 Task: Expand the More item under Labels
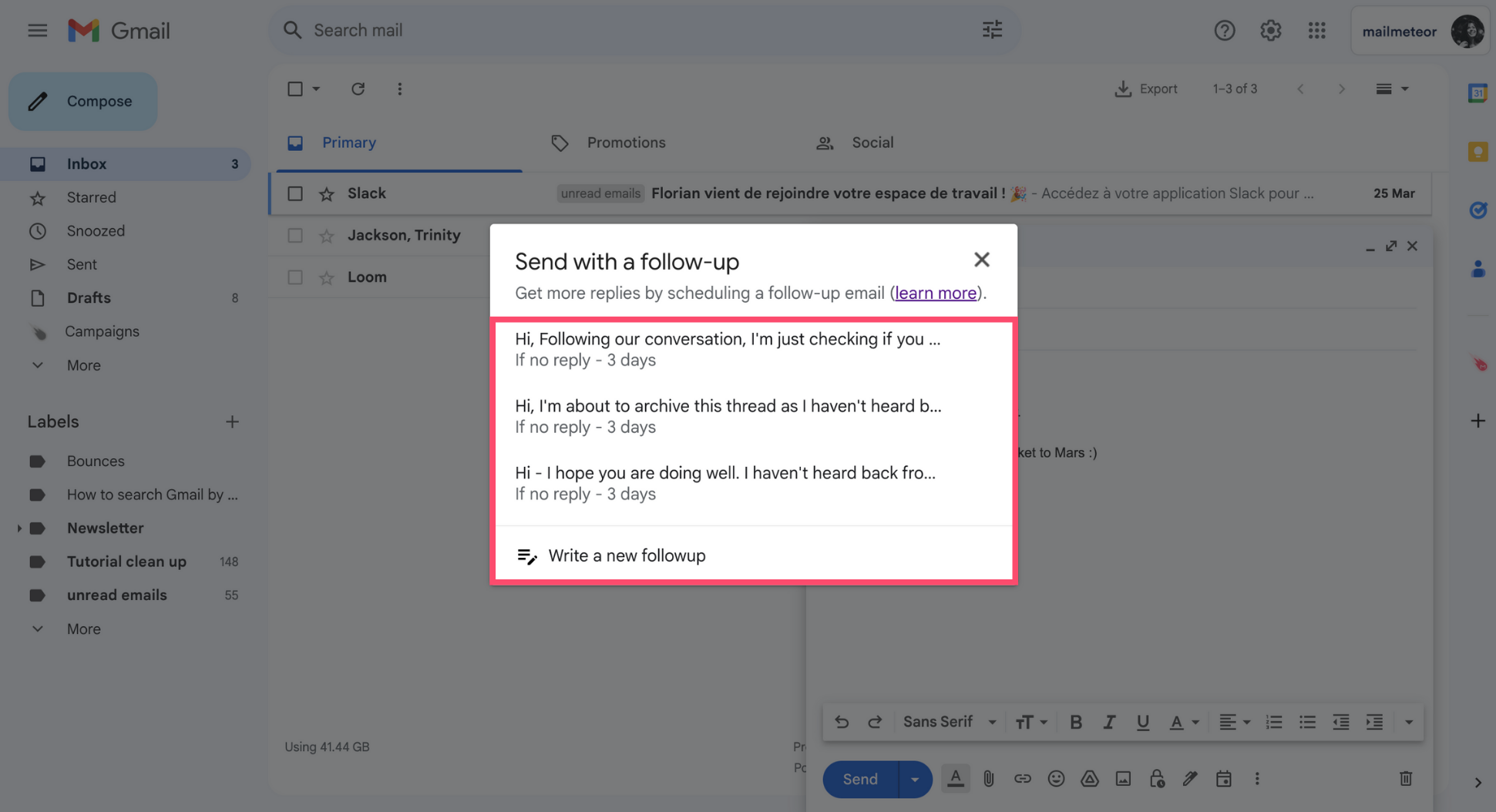[83, 629]
